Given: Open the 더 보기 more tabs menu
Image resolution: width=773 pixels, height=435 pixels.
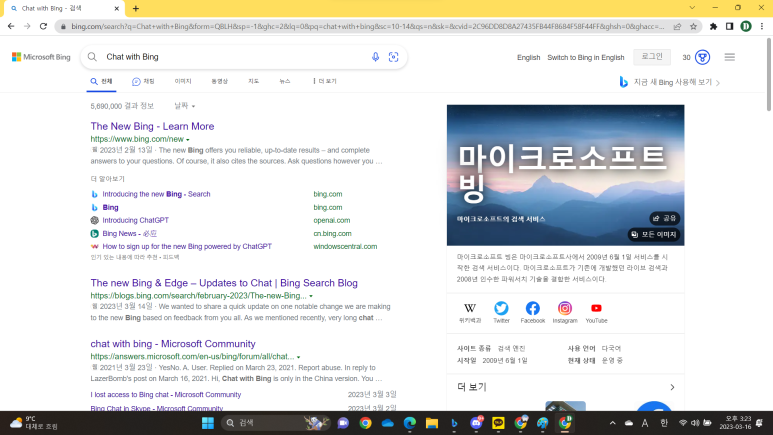Looking at the screenshot, I should (x=325, y=81).
